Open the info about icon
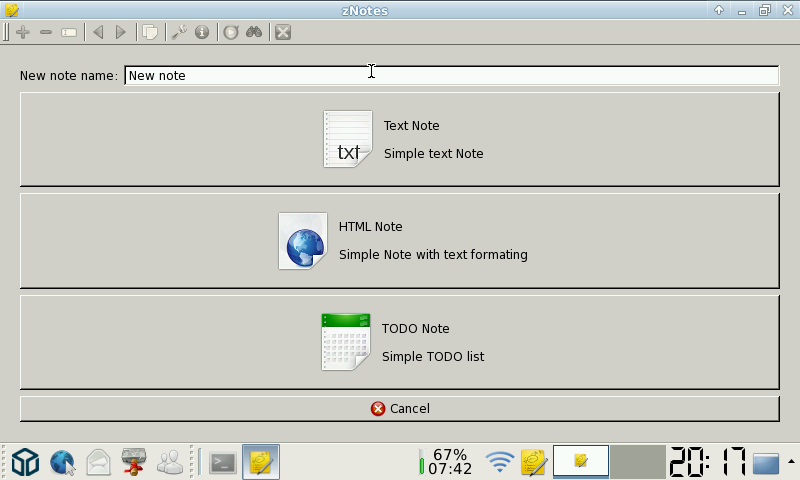 pos(202,32)
